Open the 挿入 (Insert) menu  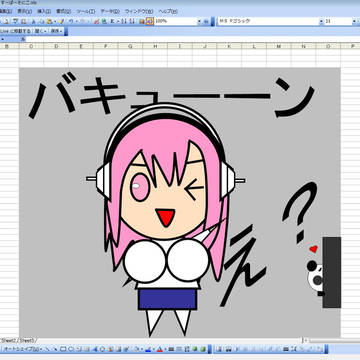tap(44, 11)
